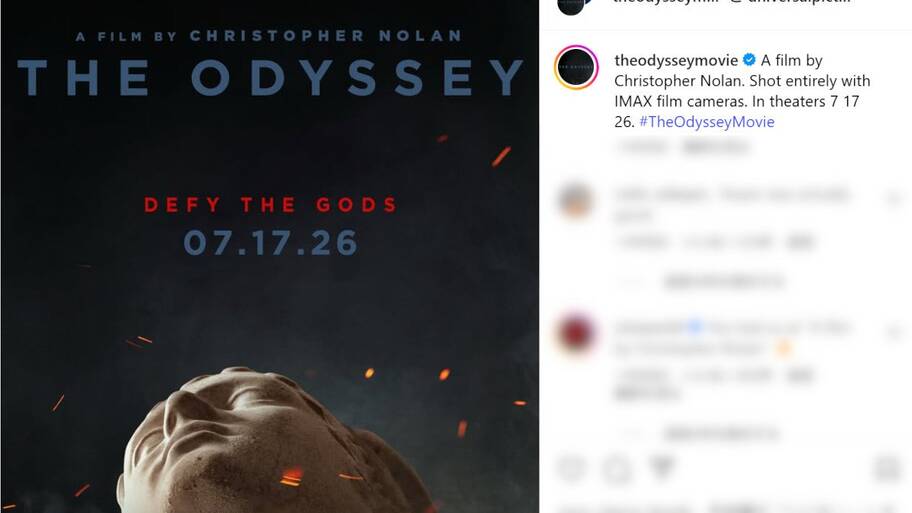Click the verified badge on second commenter
This screenshot has height=513, width=912.
[695, 327]
